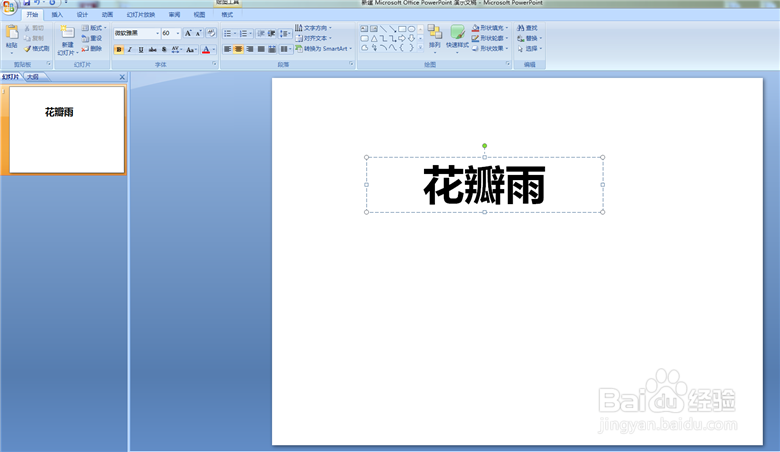Click the Office button
Viewport: 780px width, 452px height.
click(9, 6)
